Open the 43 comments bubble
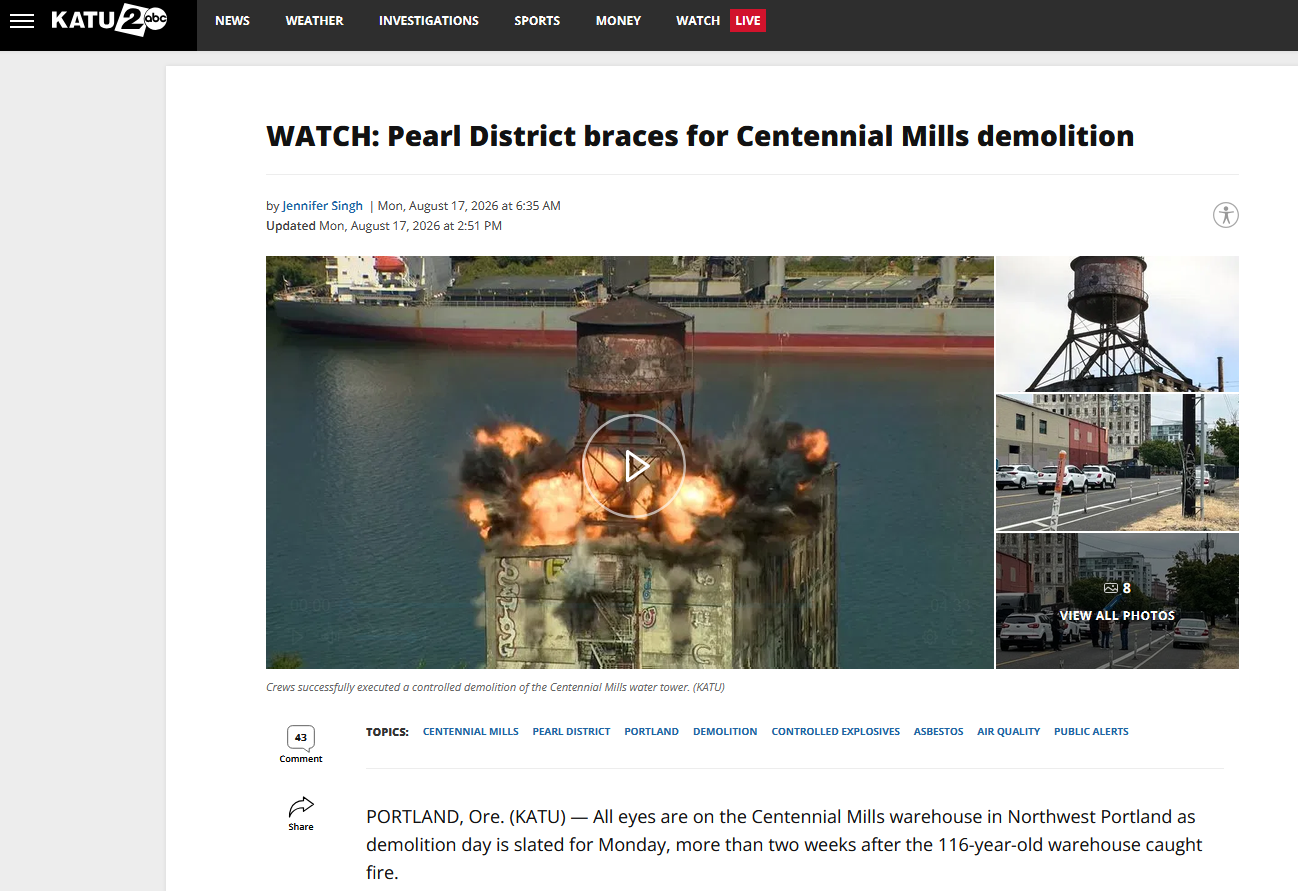This screenshot has width=1298, height=891. point(301,738)
